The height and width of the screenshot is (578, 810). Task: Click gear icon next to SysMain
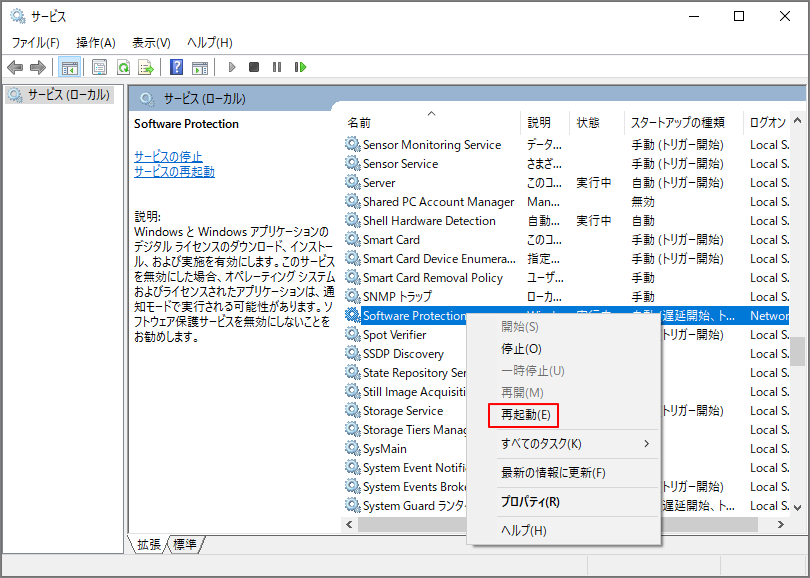coord(353,448)
